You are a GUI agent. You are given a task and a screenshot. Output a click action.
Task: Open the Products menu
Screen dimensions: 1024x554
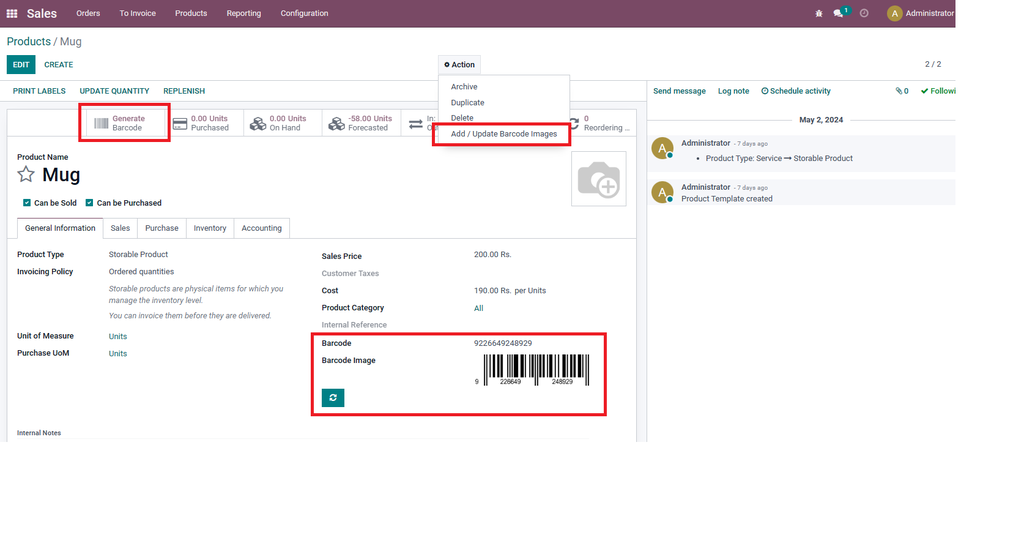coord(191,13)
